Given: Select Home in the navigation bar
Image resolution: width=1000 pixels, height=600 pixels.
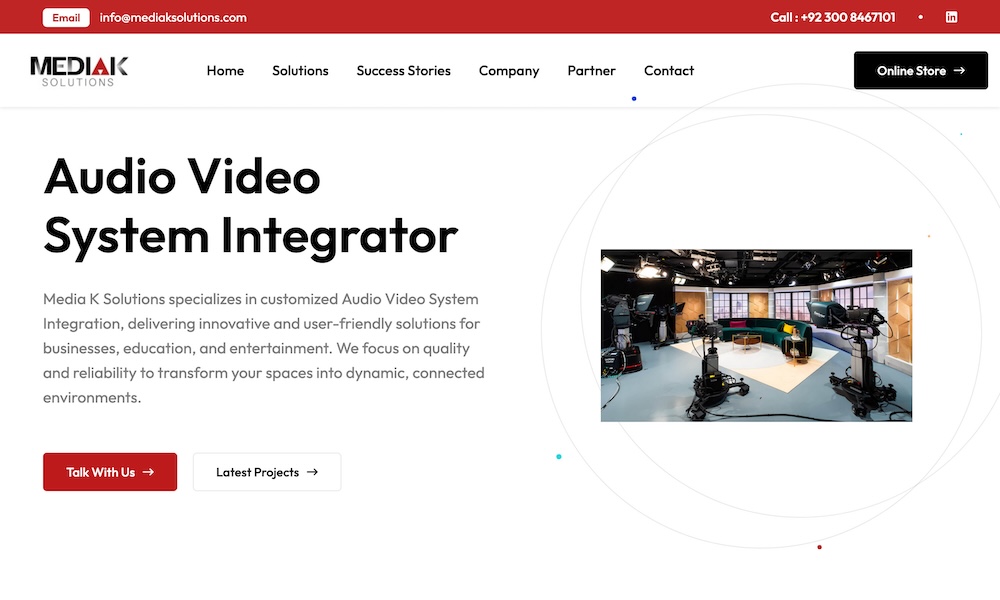Looking at the screenshot, I should click(225, 70).
